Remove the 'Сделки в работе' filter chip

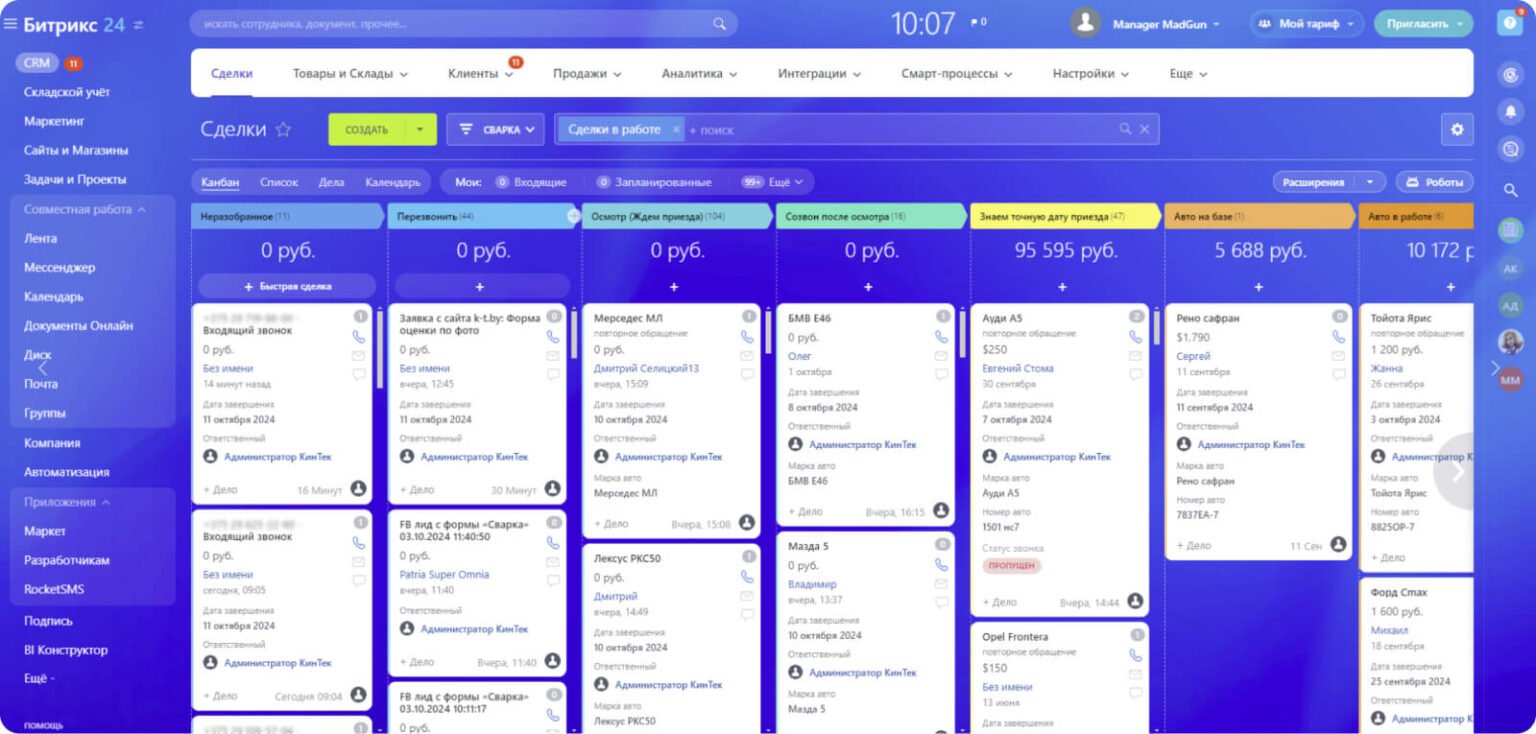tap(676, 129)
